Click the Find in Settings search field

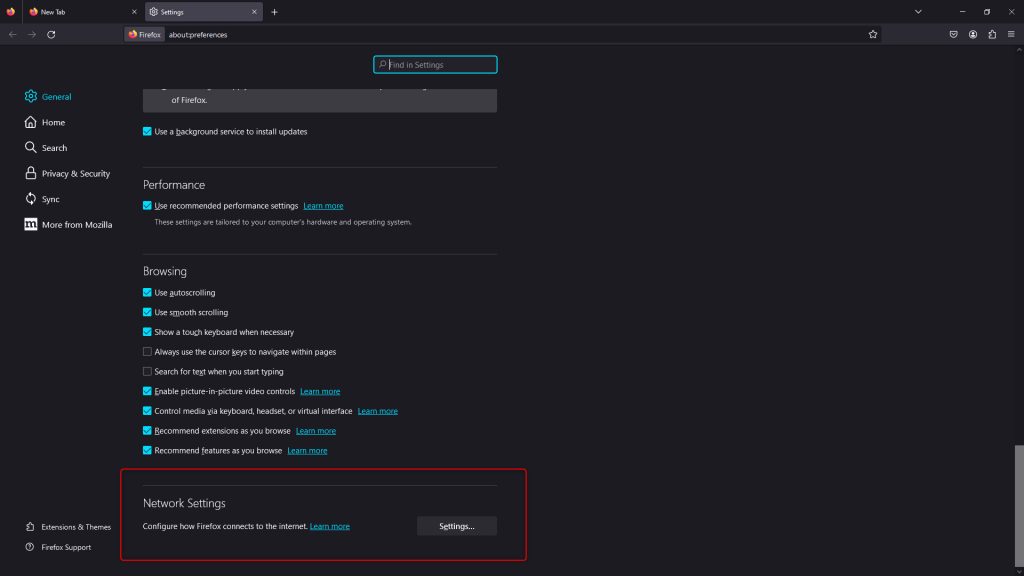(x=435, y=64)
